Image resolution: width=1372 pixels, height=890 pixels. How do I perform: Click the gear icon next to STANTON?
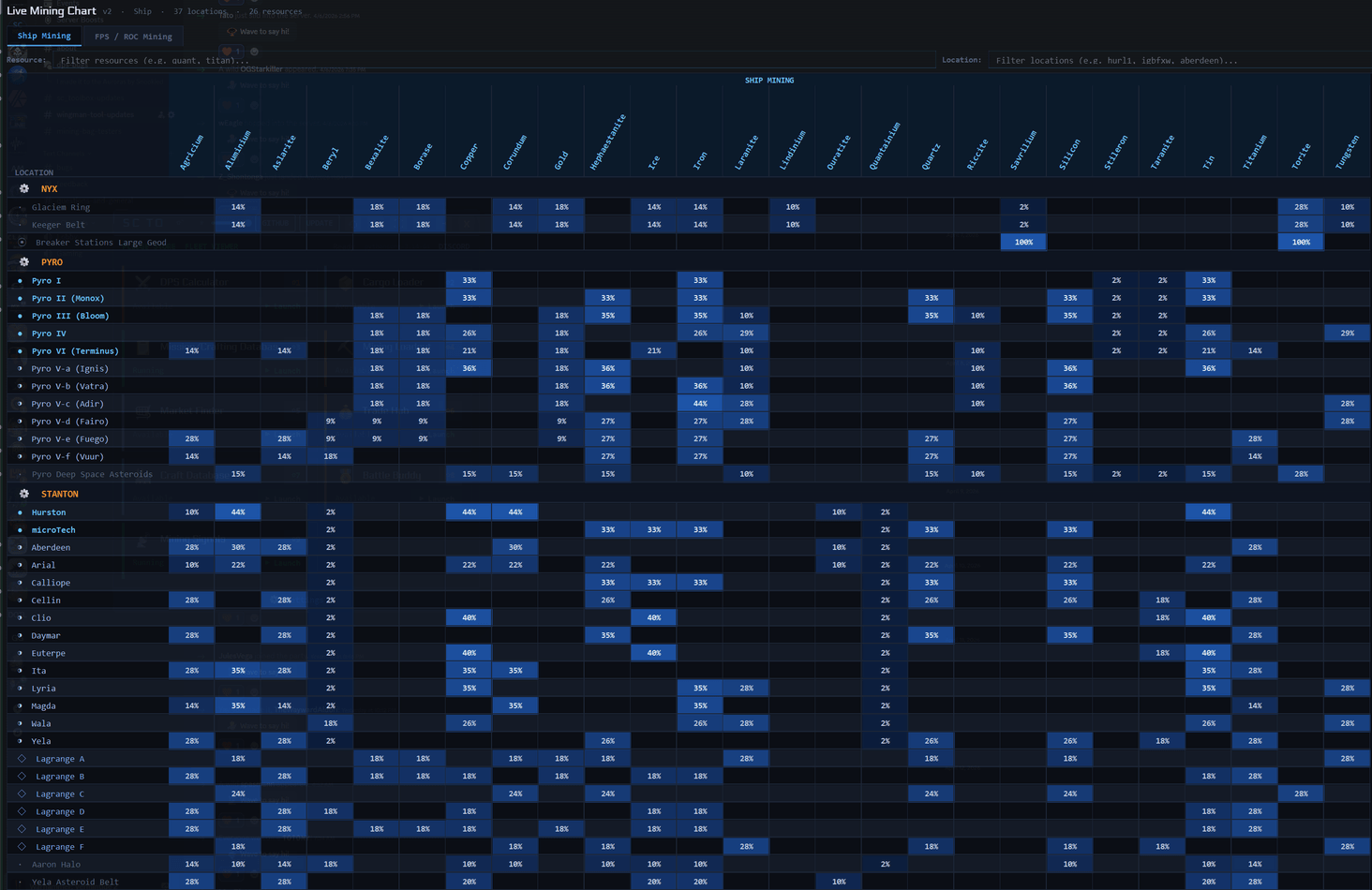pyautogui.click(x=24, y=494)
